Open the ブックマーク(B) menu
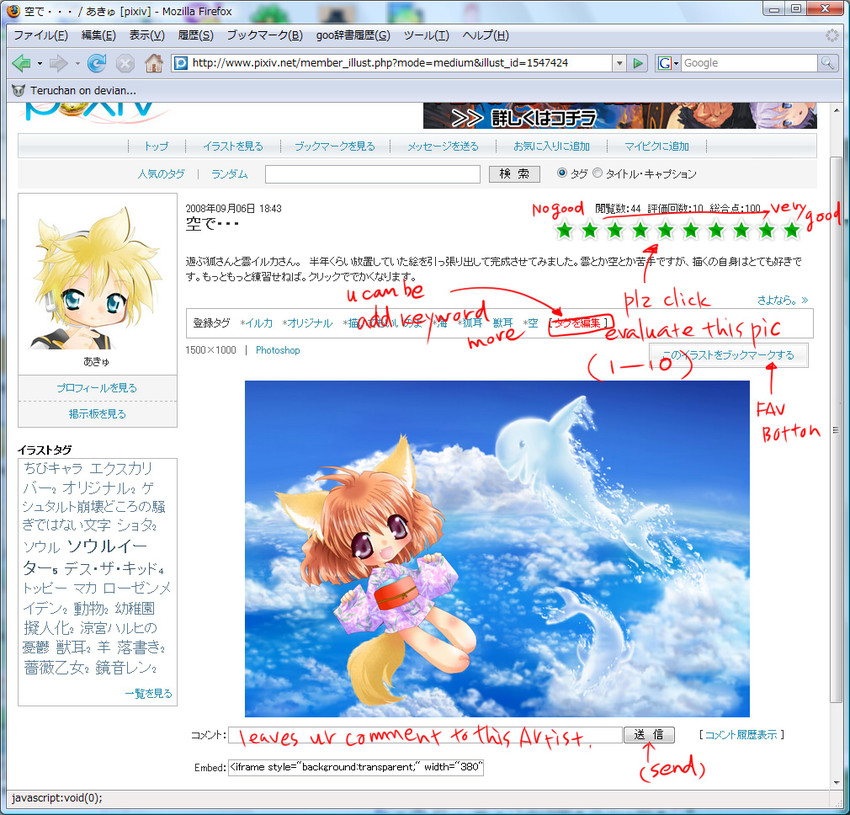This screenshot has width=850, height=815. click(x=265, y=35)
